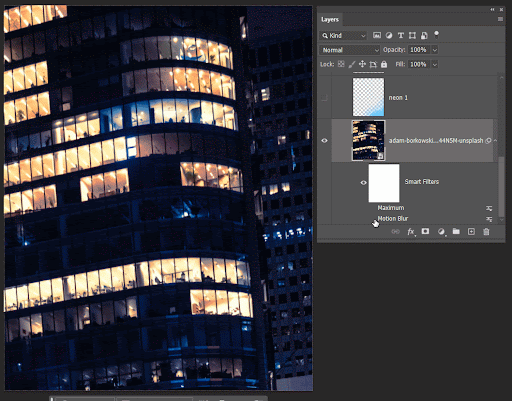Open Normal blend mode dropdown
Screen dimensions: 512x401
tap(350, 50)
